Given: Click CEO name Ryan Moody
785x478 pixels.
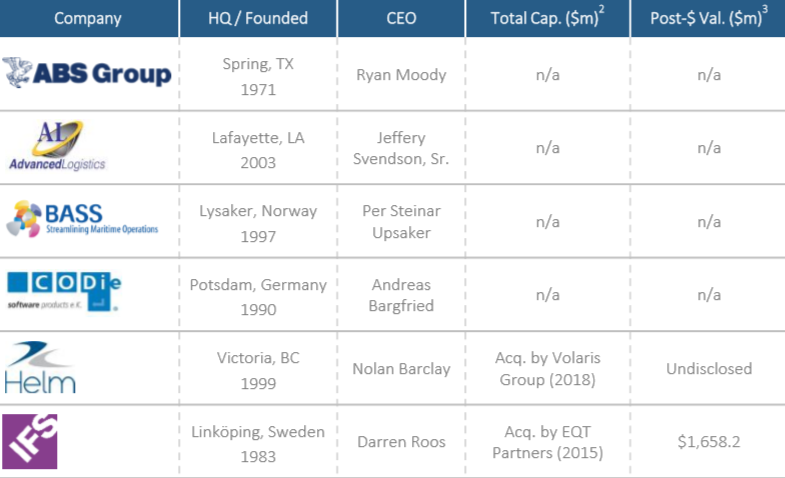Looking at the screenshot, I should click(401, 74).
